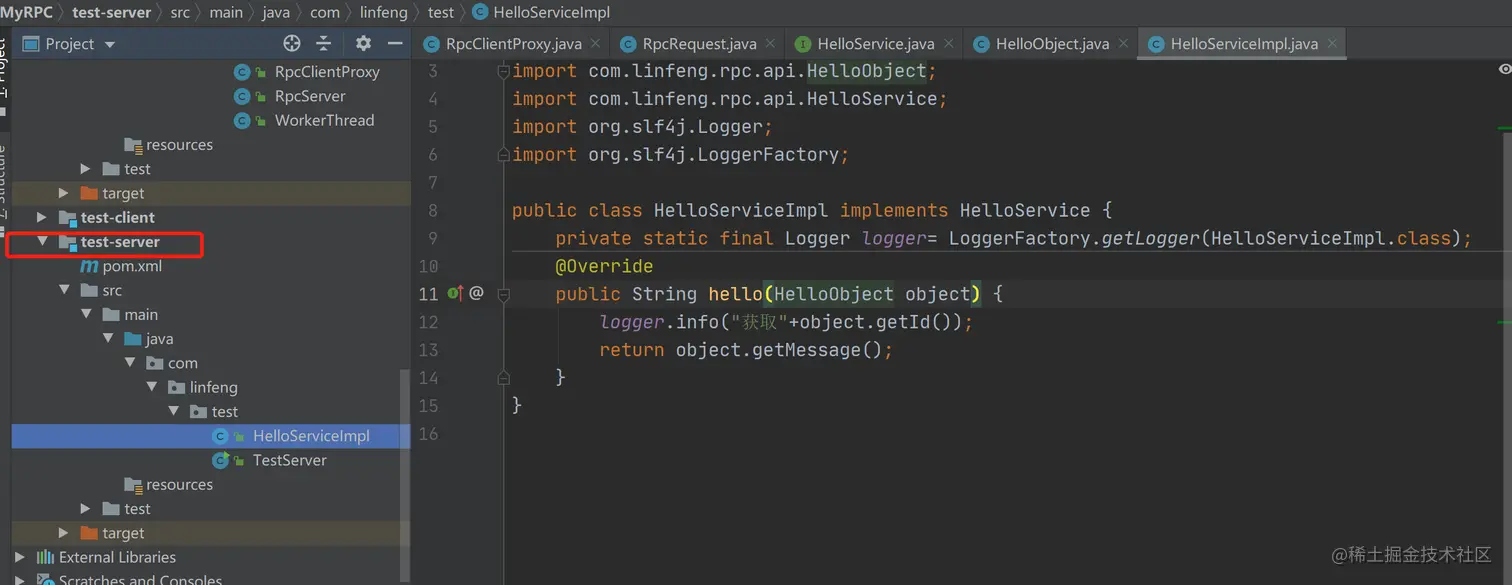Close the RpcRequest.java tab

coord(770,43)
